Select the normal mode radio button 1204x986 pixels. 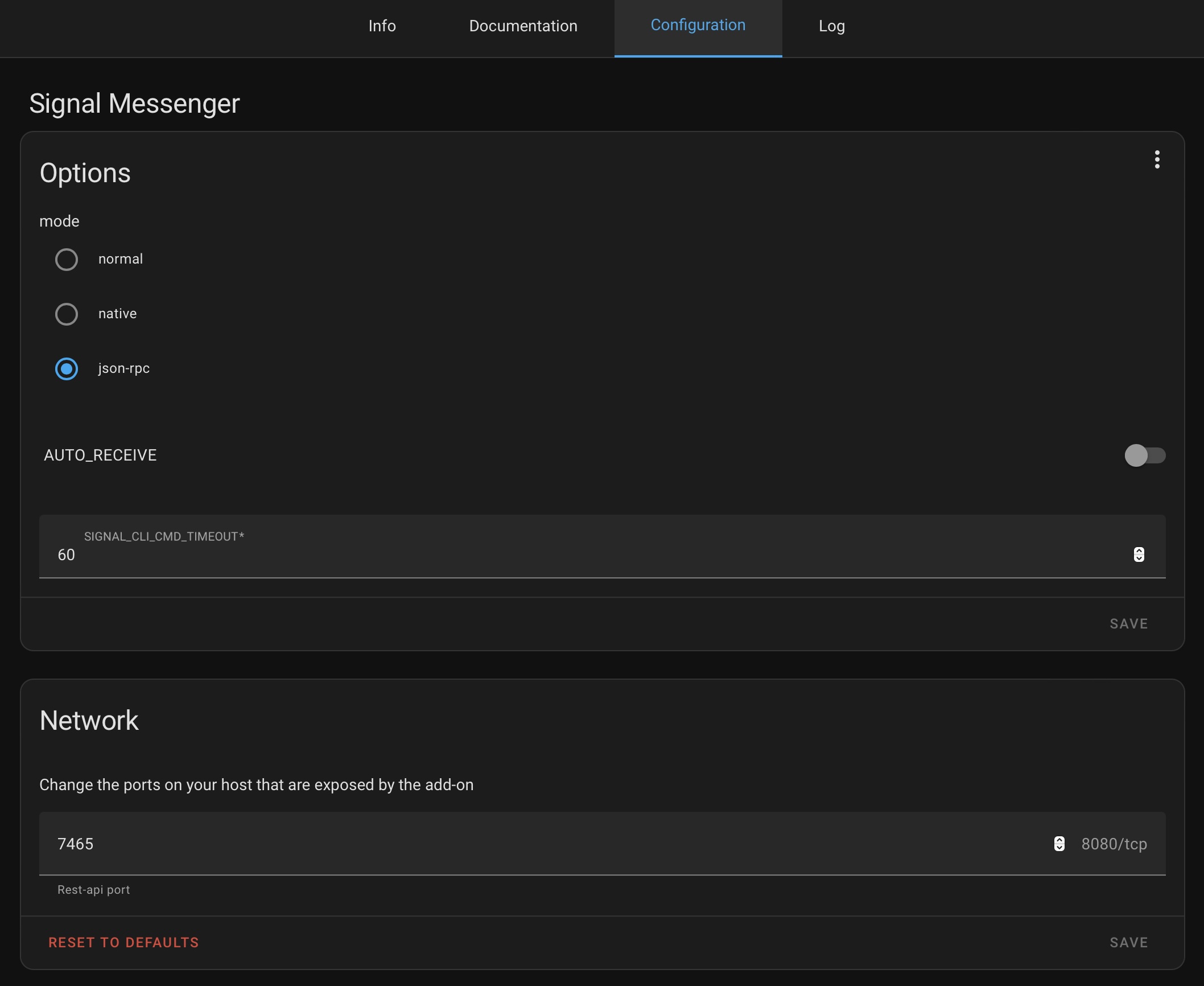point(67,260)
